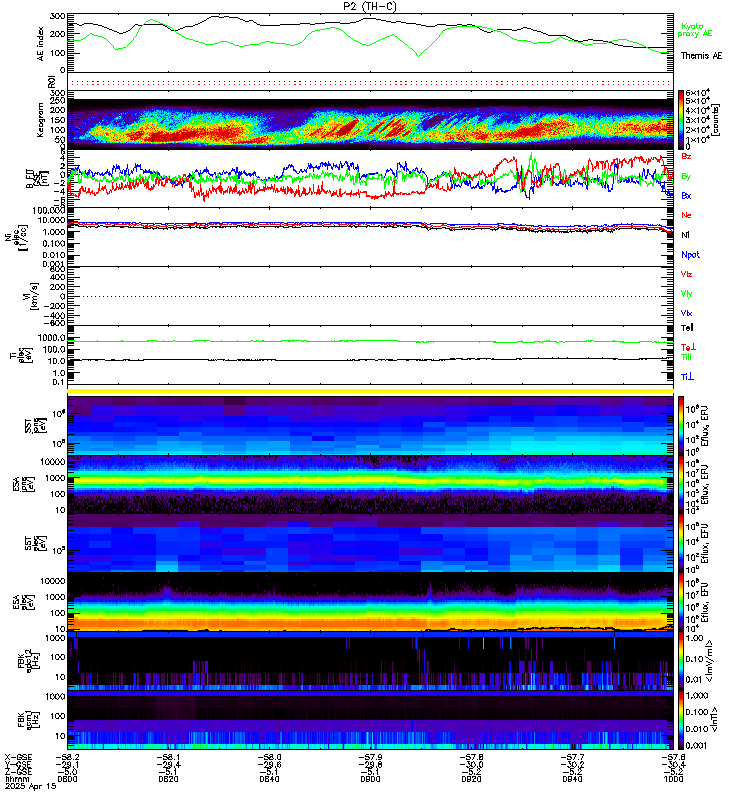This screenshot has height=800, width=750.
Task: Click the "X-GSE" row label at bottom left
Action: [18, 758]
